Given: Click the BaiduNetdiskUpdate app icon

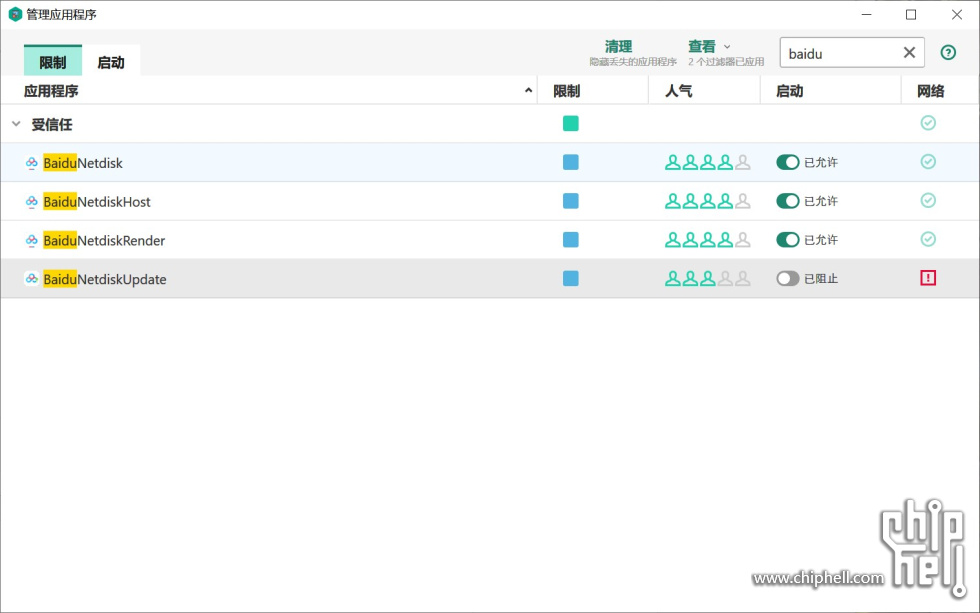Looking at the screenshot, I should click(x=31, y=279).
